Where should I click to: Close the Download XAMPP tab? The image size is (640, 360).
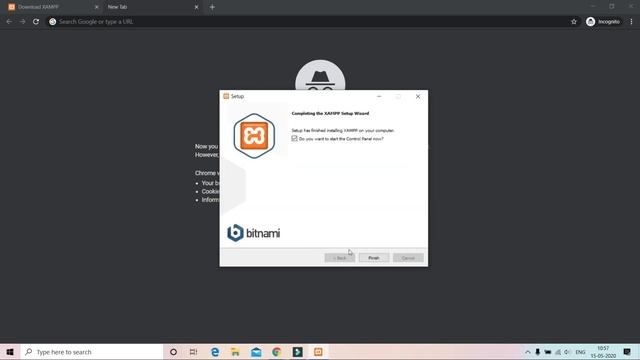(96, 7)
